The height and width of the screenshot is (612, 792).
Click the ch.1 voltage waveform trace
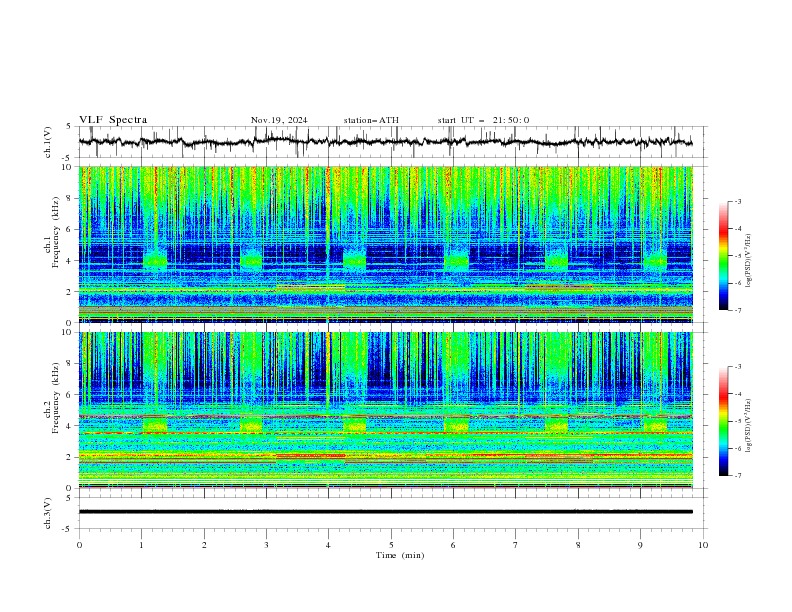point(386,142)
